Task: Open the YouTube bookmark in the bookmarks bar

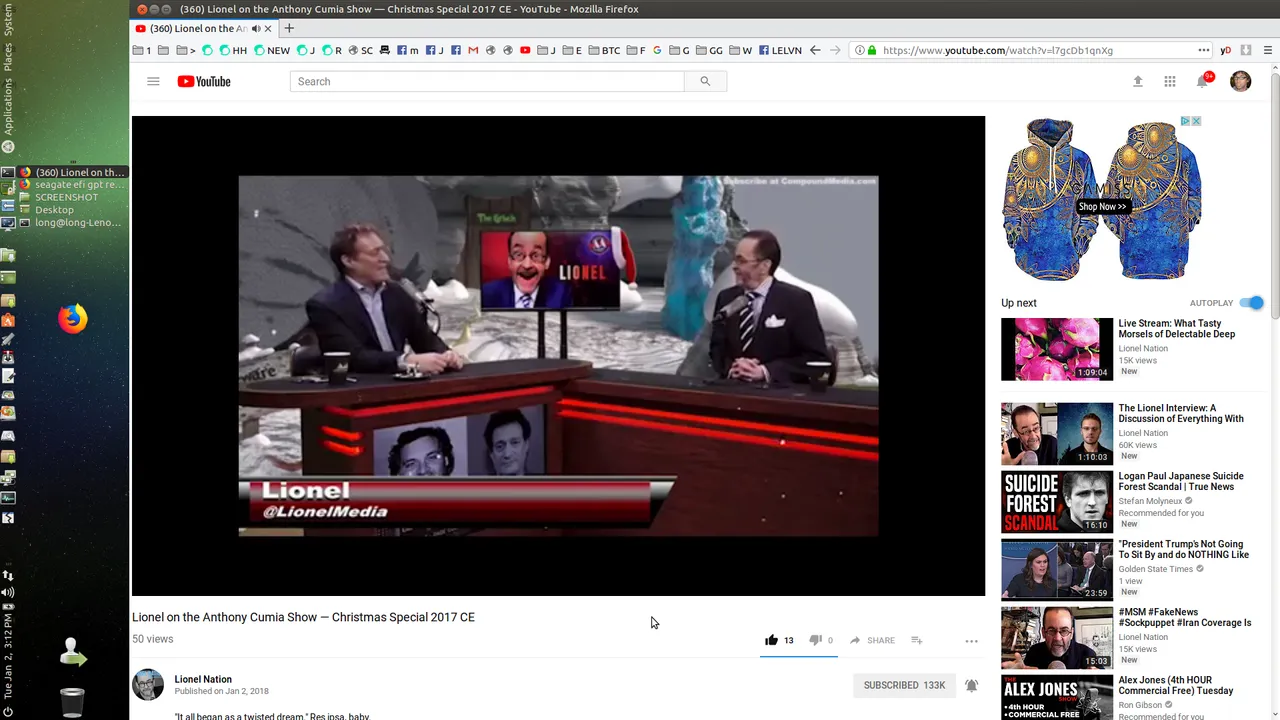Action: coord(525,50)
